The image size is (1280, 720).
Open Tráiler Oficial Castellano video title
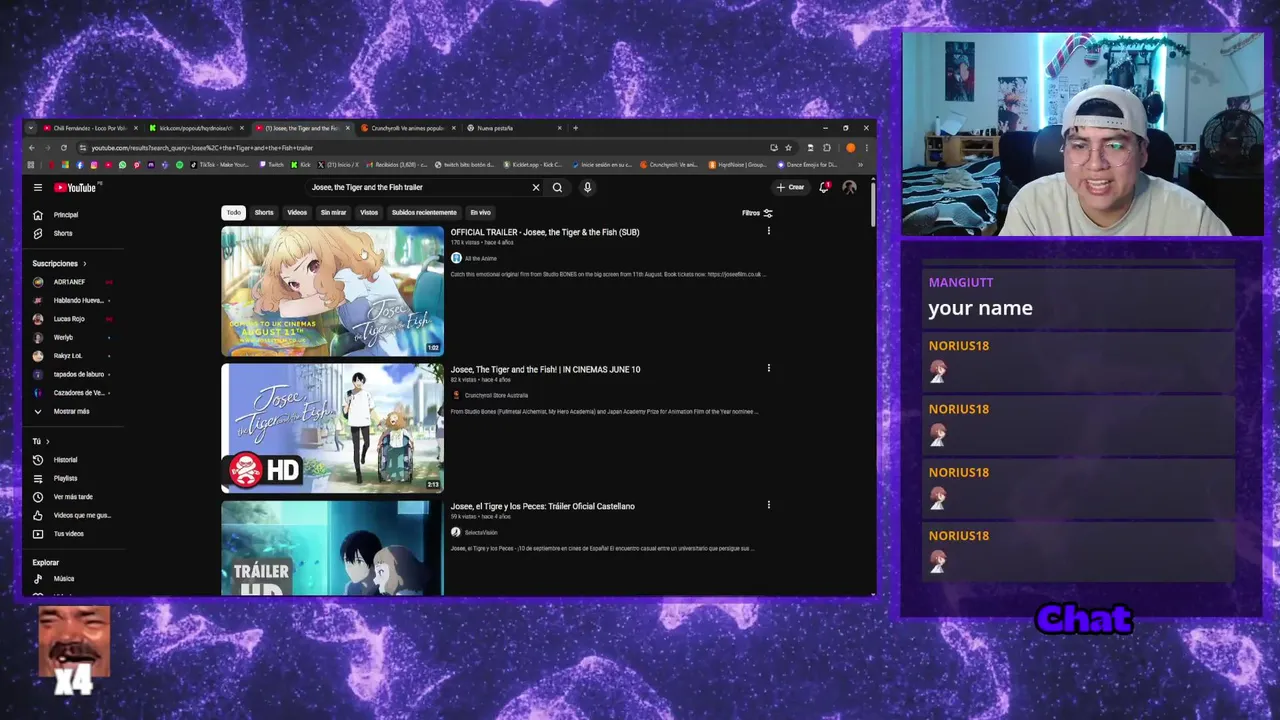tap(542, 506)
